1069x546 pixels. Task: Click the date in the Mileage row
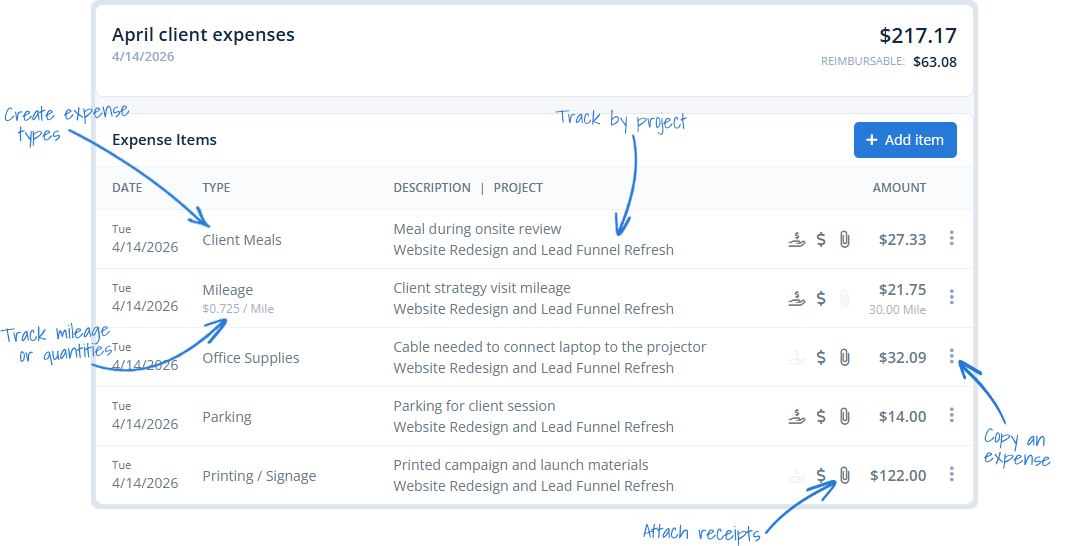[145, 306]
